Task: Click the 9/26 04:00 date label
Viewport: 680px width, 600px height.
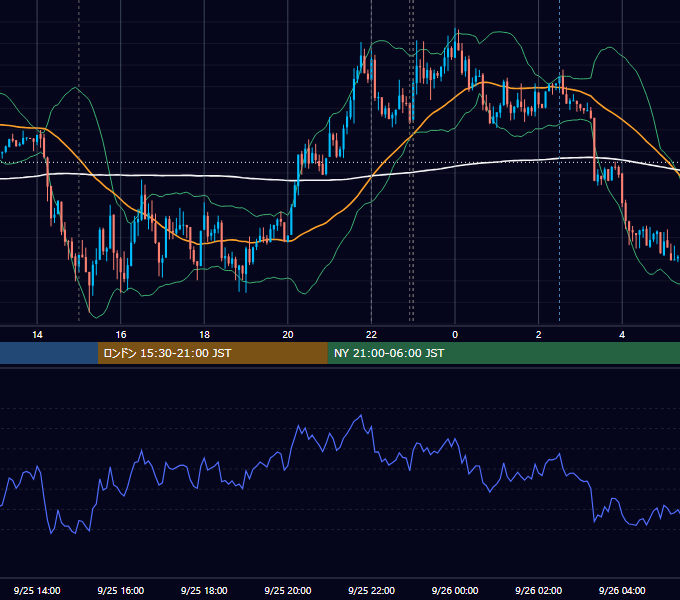Action: tap(622, 590)
